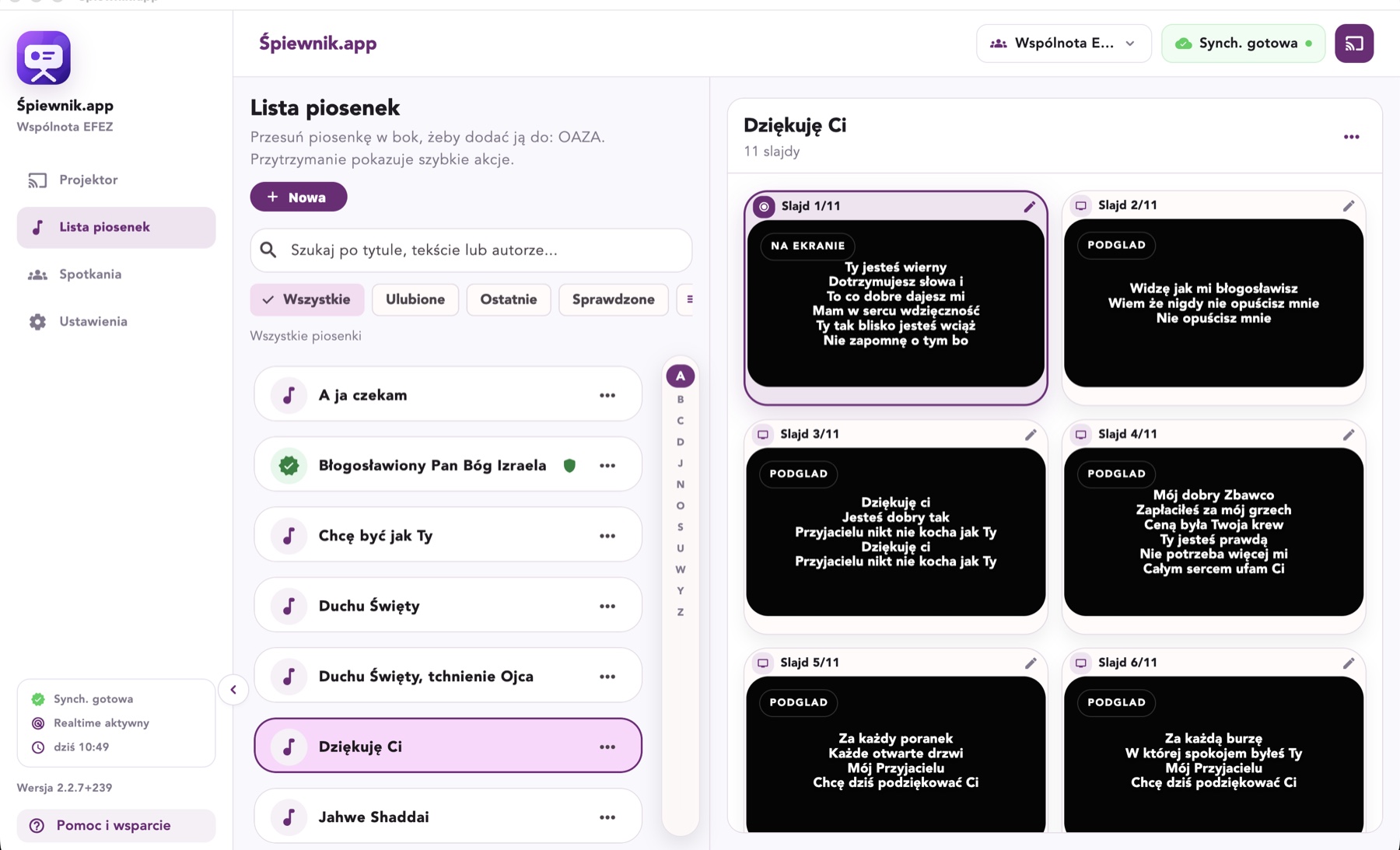Edit Slajd 6/11 with the pencil icon

click(x=1349, y=663)
